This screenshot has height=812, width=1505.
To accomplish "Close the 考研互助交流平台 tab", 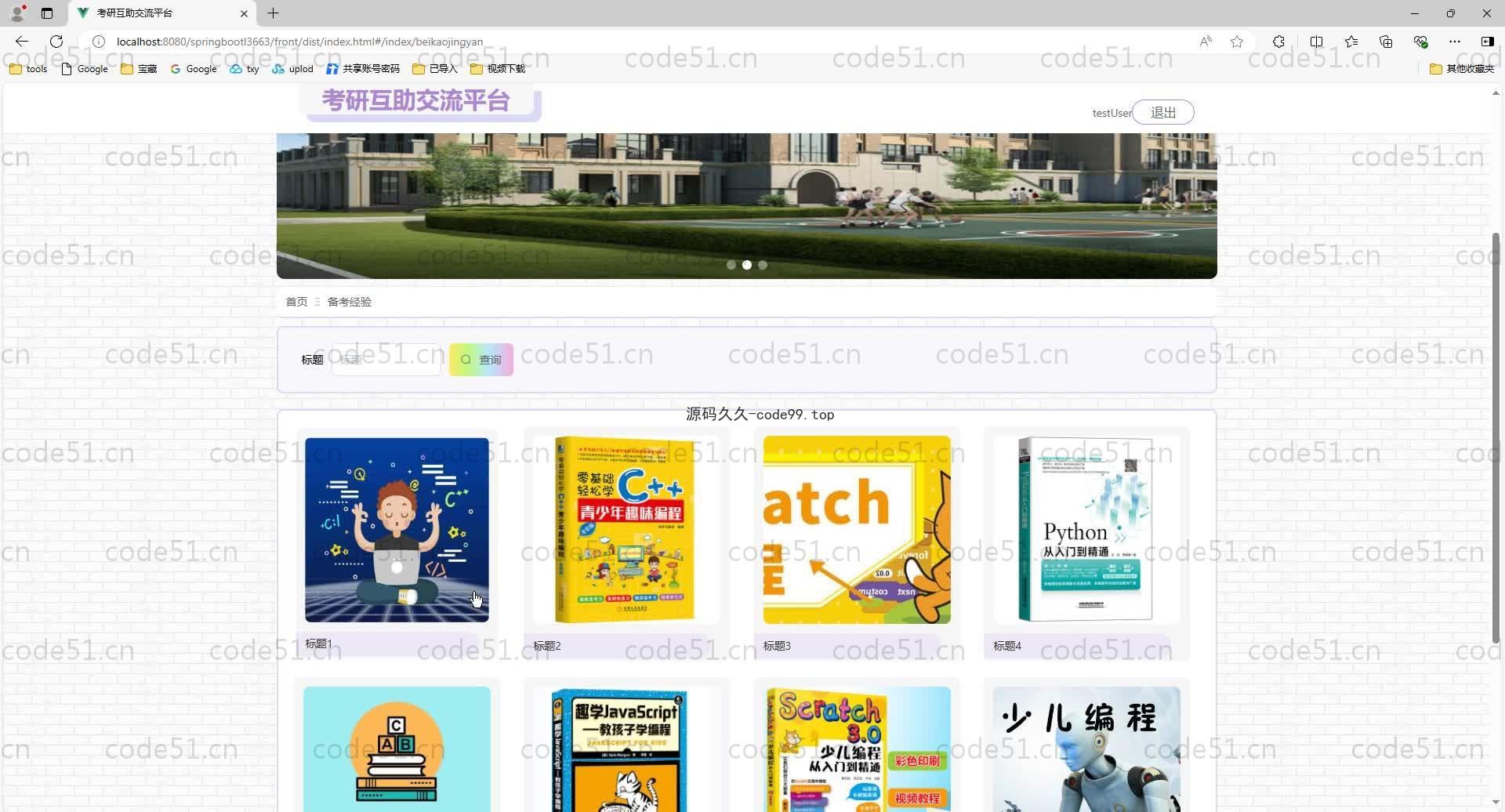I will (244, 13).
